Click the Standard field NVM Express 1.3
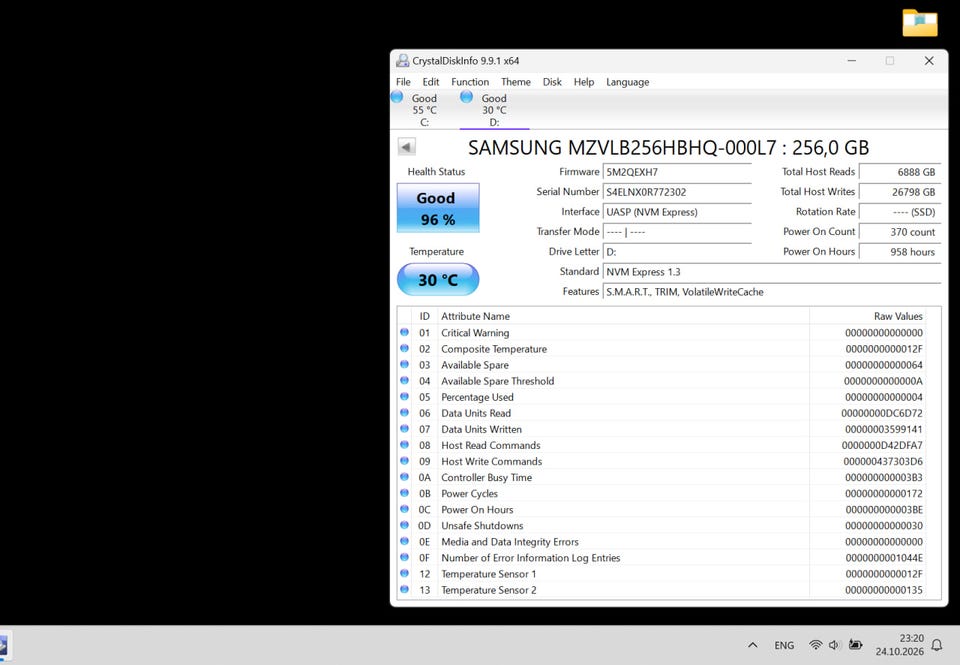This screenshot has height=665, width=960. point(771,272)
